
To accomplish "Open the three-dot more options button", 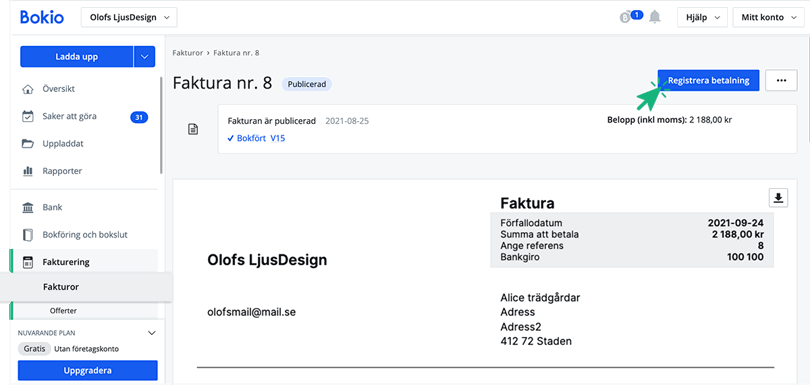I will pyautogui.click(x=781, y=81).
